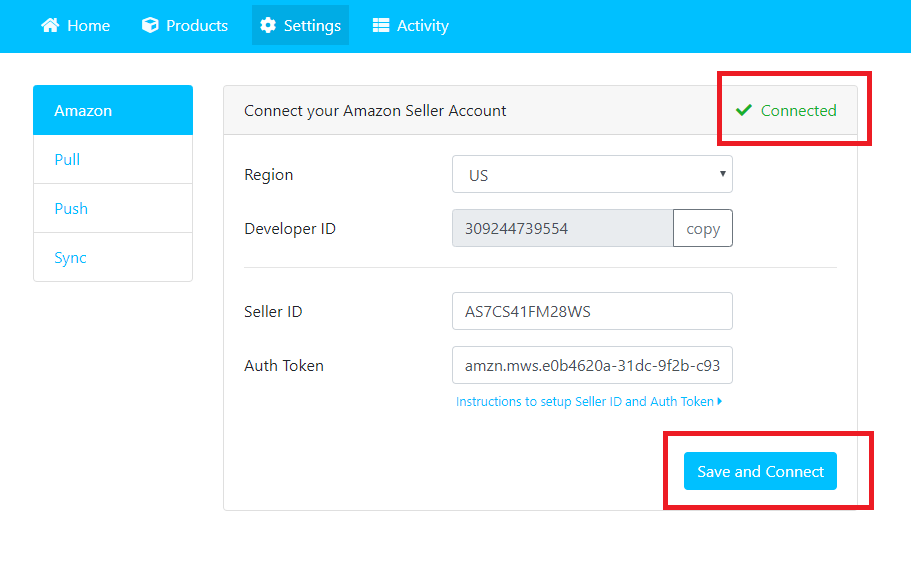The image size is (911, 561).
Task: Click the Developer ID field 309244739554
Action: [562, 228]
